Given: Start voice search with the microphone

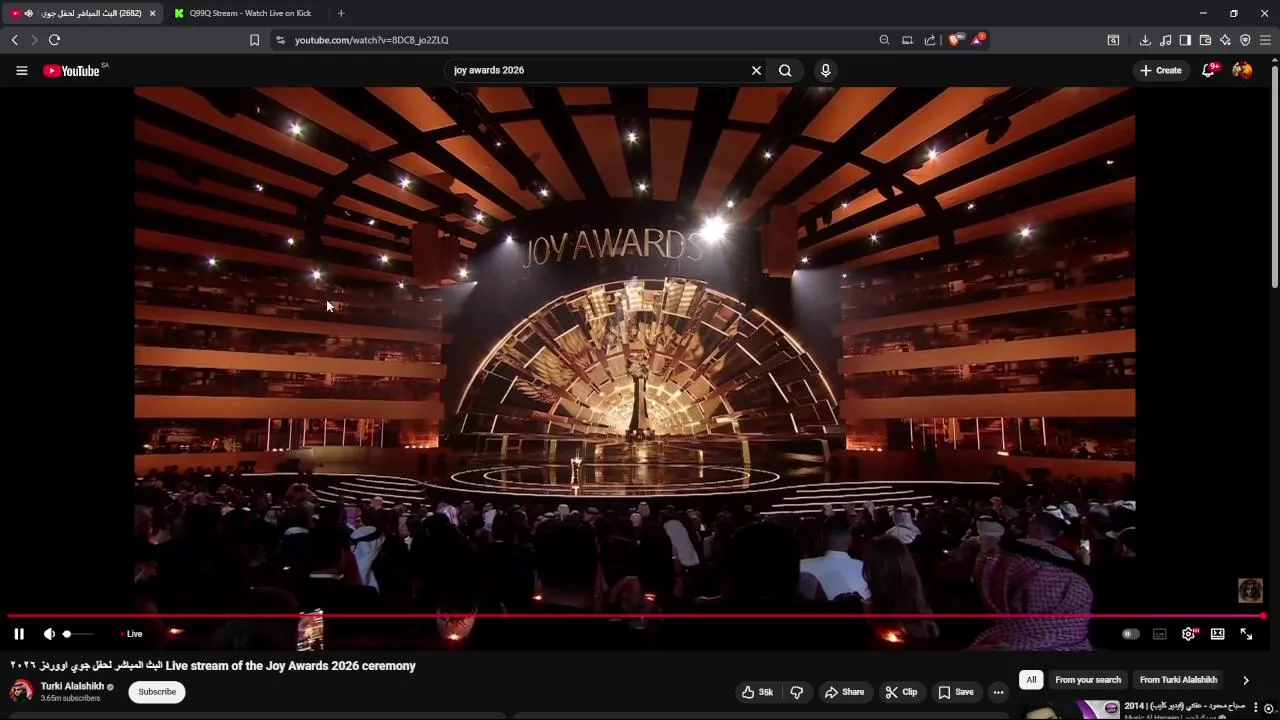Looking at the screenshot, I should click(x=825, y=70).
